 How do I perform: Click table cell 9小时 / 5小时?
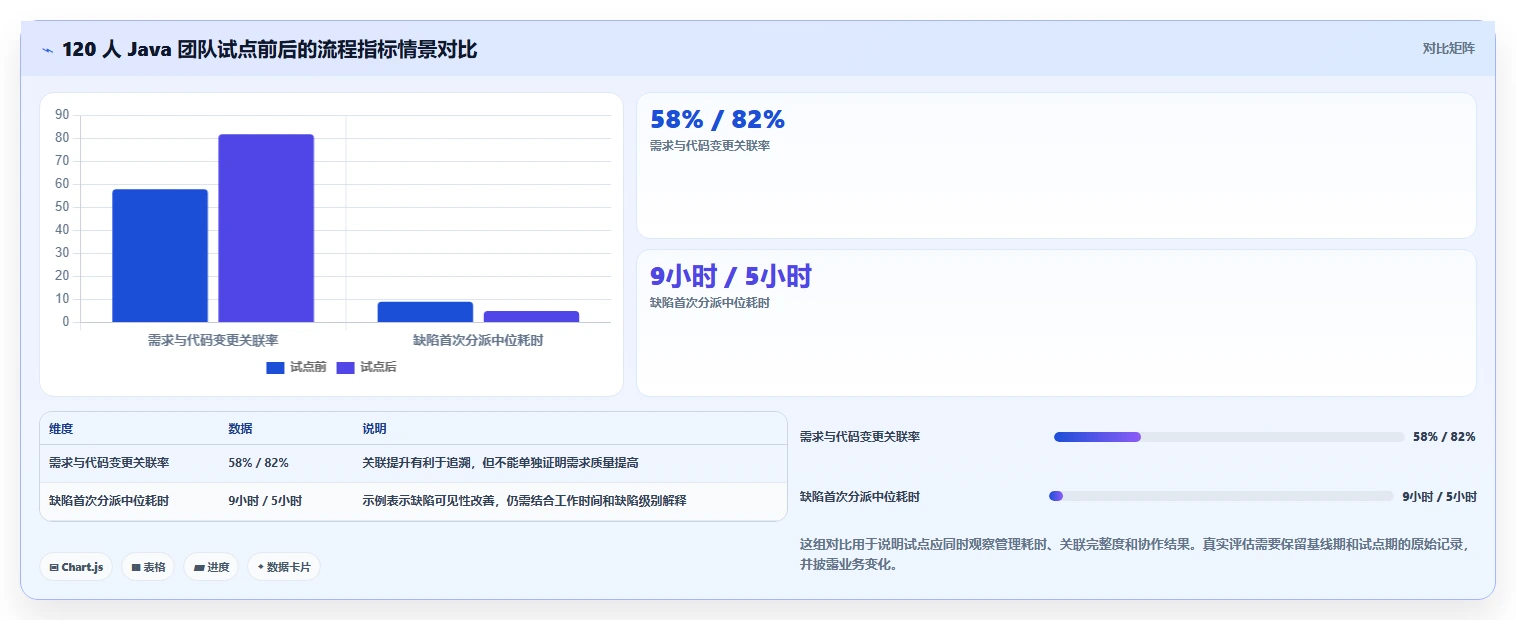click(x=265, y=501)
